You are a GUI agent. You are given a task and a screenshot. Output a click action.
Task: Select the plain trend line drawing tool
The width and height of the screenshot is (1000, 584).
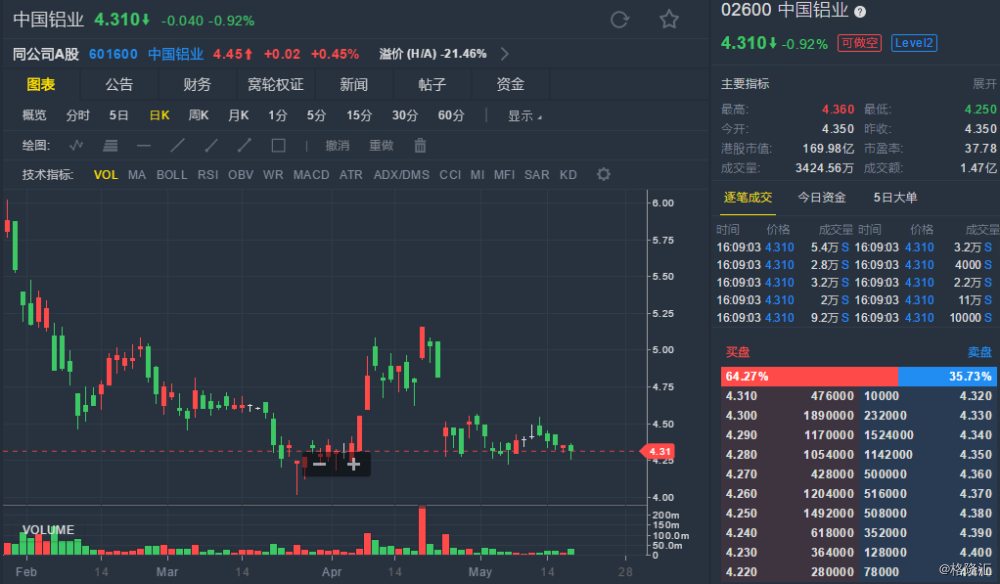178,145
